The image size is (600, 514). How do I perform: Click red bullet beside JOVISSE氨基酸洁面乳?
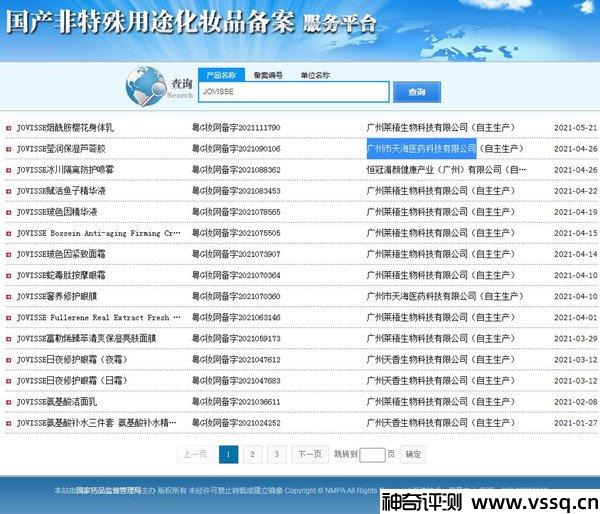point(8,402)
